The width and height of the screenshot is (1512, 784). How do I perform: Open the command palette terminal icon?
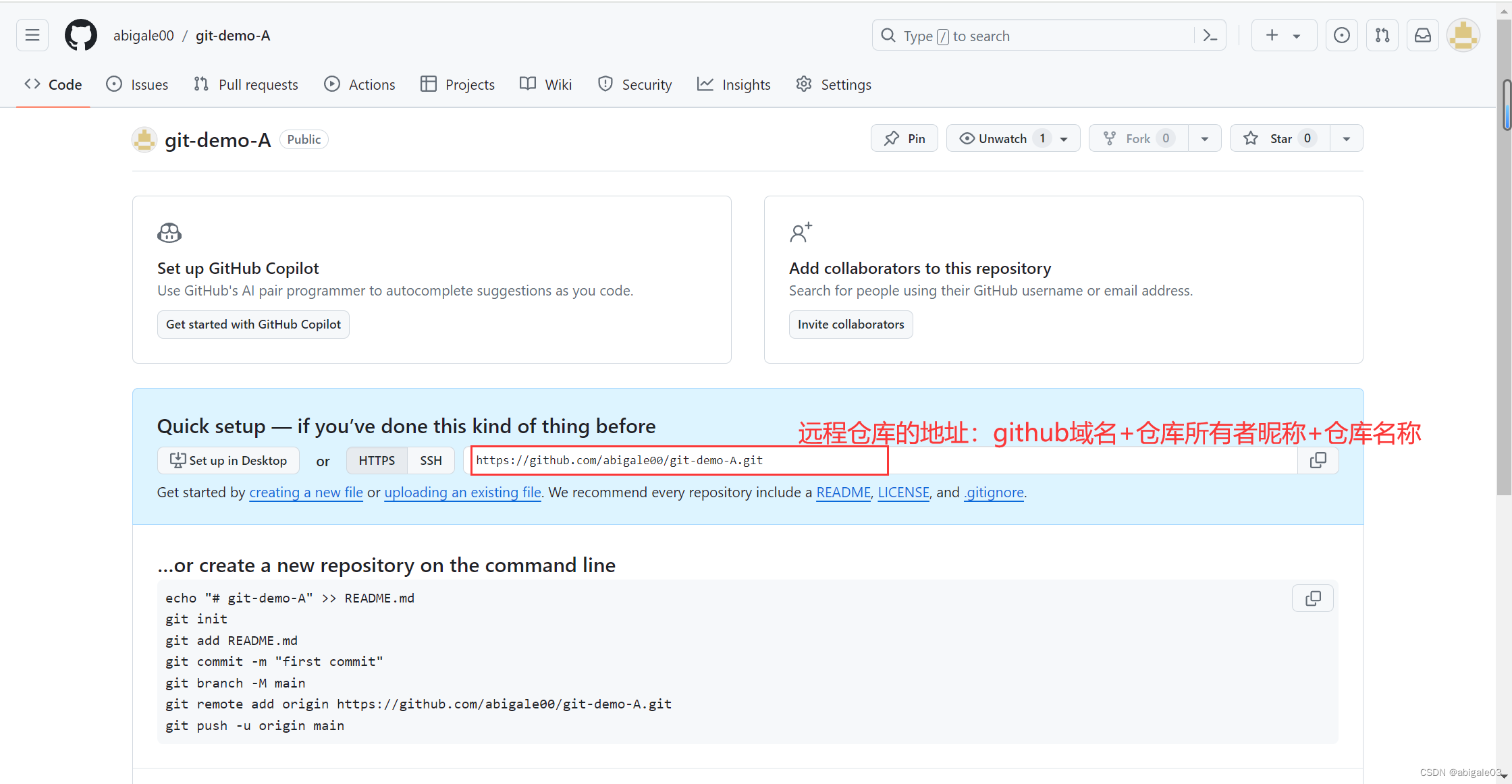click(x=1210, y=35)
